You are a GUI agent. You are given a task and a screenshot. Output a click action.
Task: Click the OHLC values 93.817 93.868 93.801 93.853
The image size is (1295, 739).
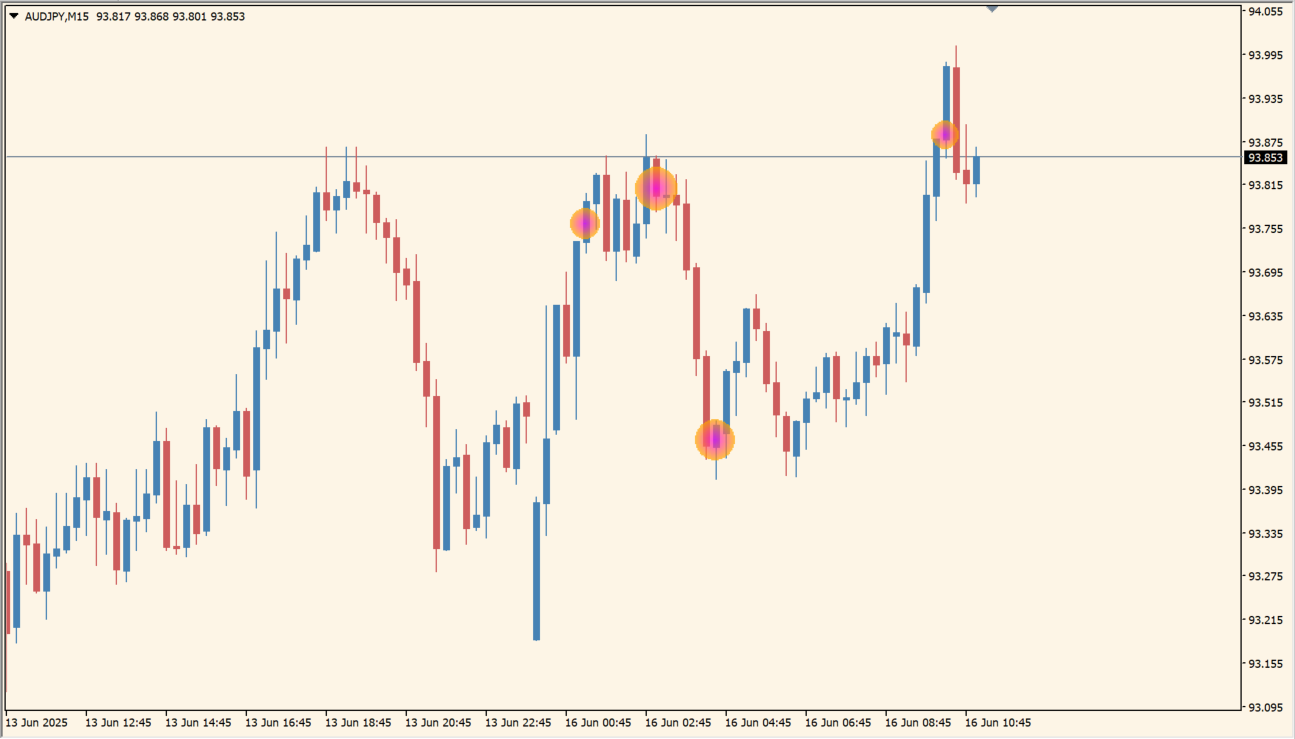171,16
